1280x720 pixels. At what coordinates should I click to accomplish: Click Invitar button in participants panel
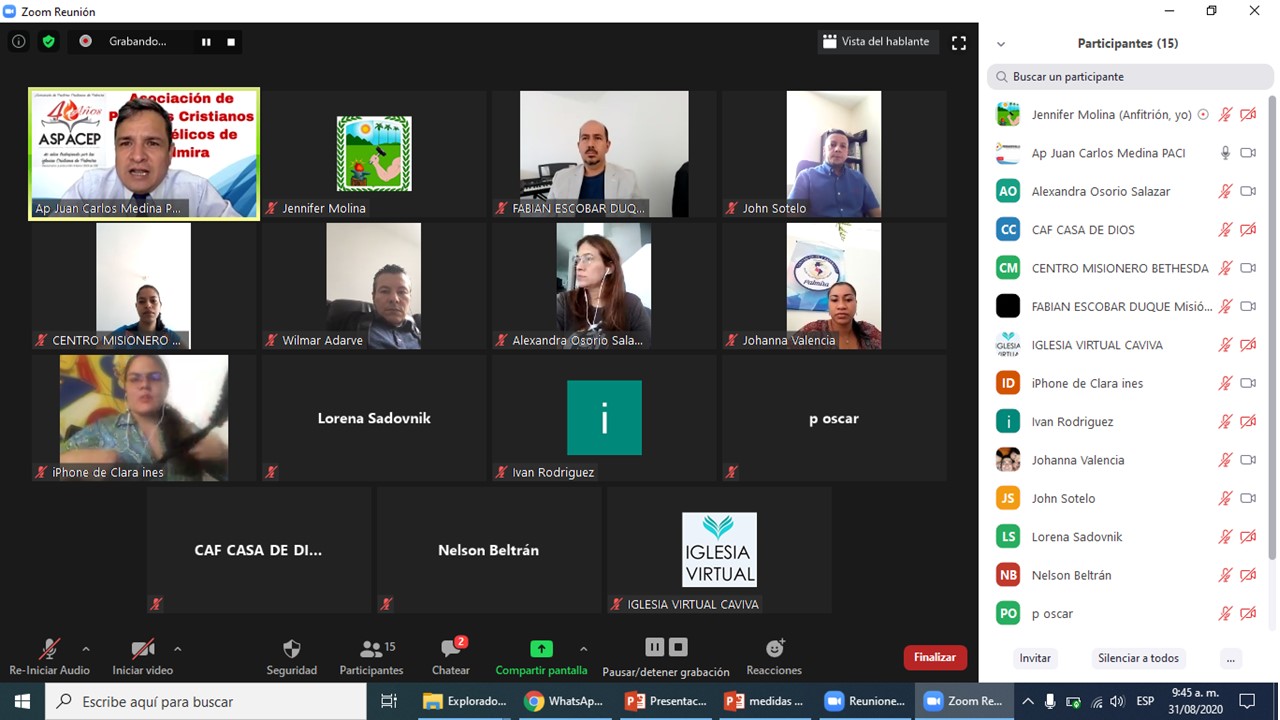(1035, 658)
